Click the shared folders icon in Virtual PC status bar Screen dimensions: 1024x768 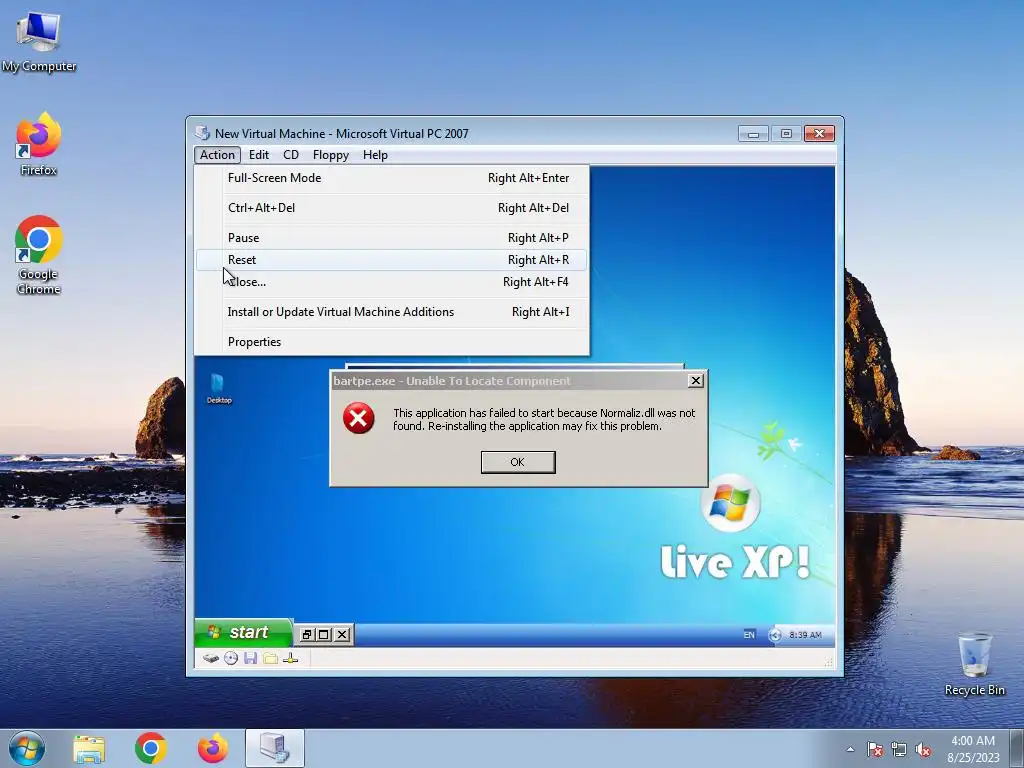(x=270, y=658)
